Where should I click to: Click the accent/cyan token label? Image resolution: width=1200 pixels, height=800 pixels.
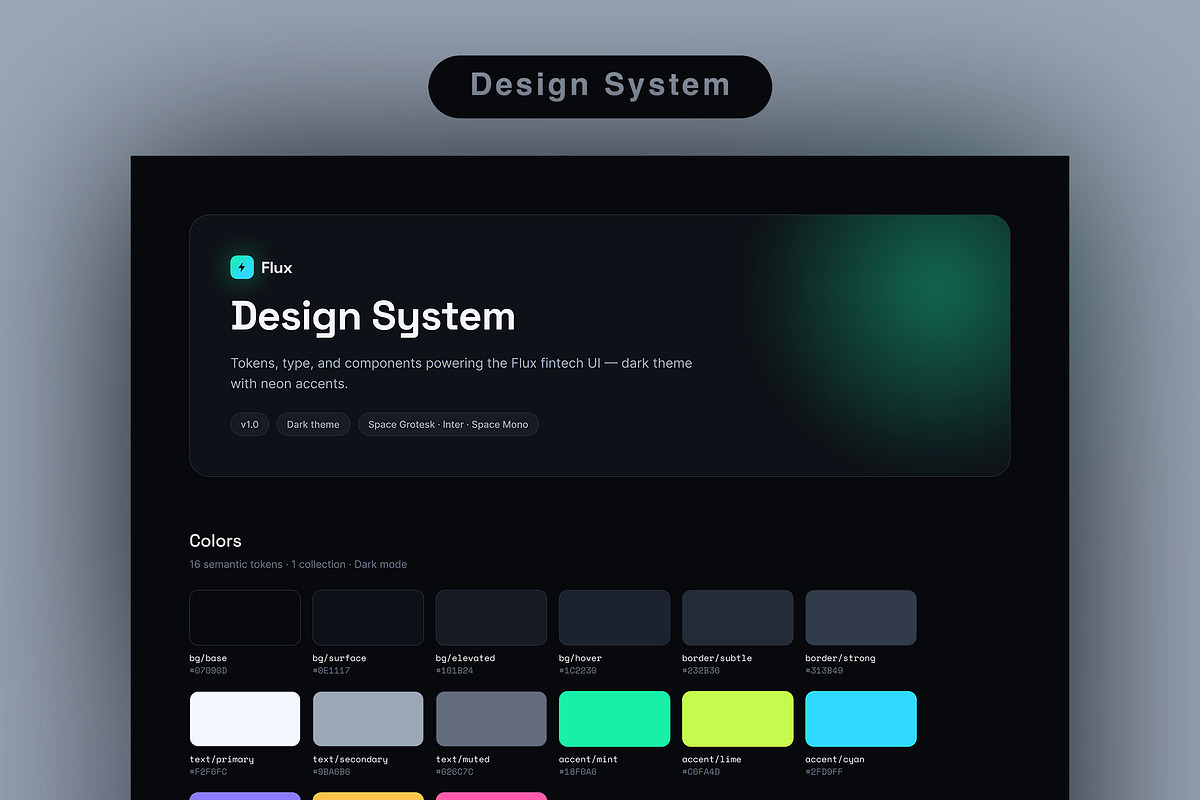click(x=835, y=759)
